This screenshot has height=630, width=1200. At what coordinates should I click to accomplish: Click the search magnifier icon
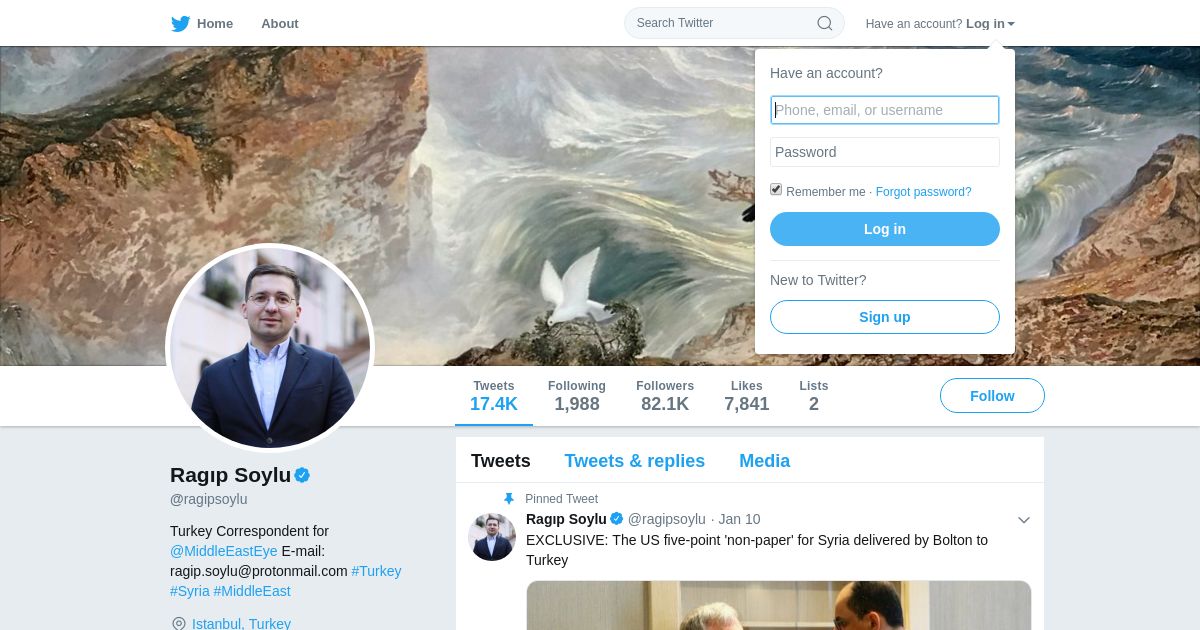[x=825, y=23]
